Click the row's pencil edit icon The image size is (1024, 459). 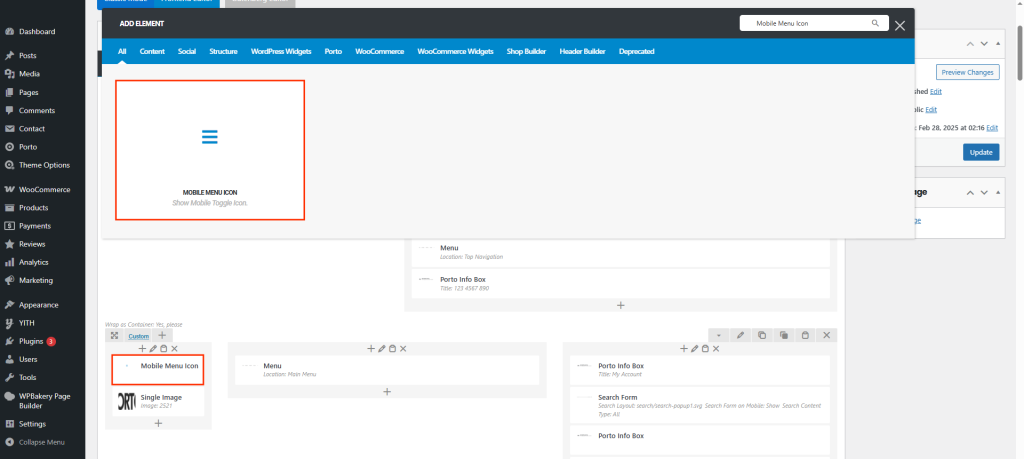coord(740,336)
